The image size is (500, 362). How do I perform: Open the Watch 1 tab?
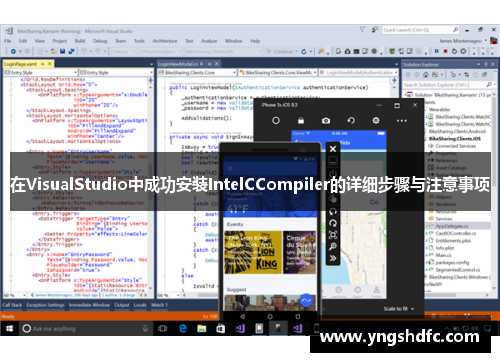coord(159,305)
